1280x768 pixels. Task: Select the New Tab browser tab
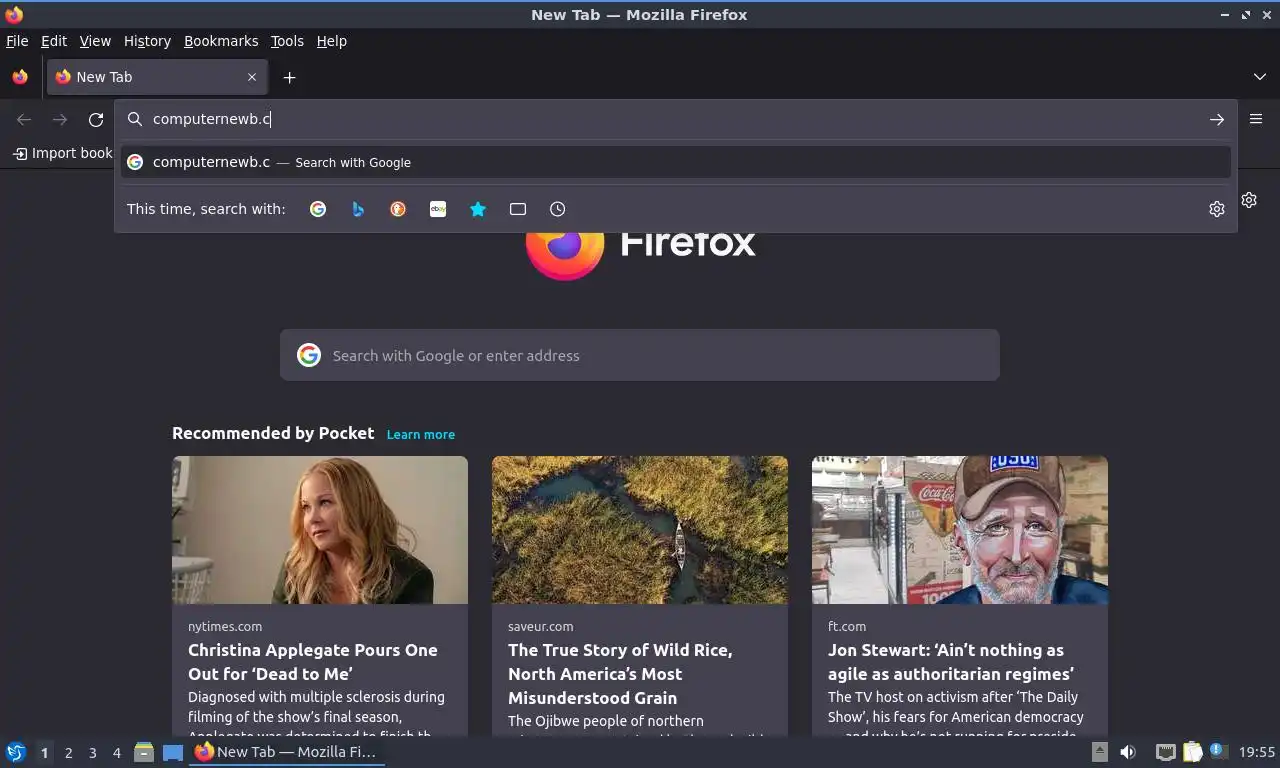tap(156, 77)
